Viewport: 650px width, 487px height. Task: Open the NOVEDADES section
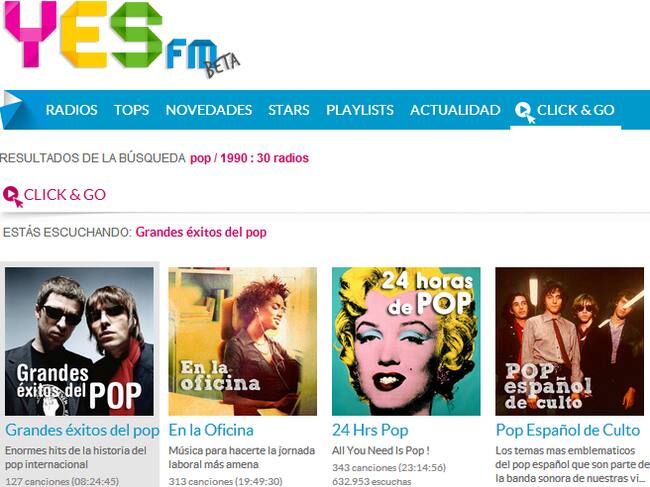pyautogui.click(x=209, y=110)
